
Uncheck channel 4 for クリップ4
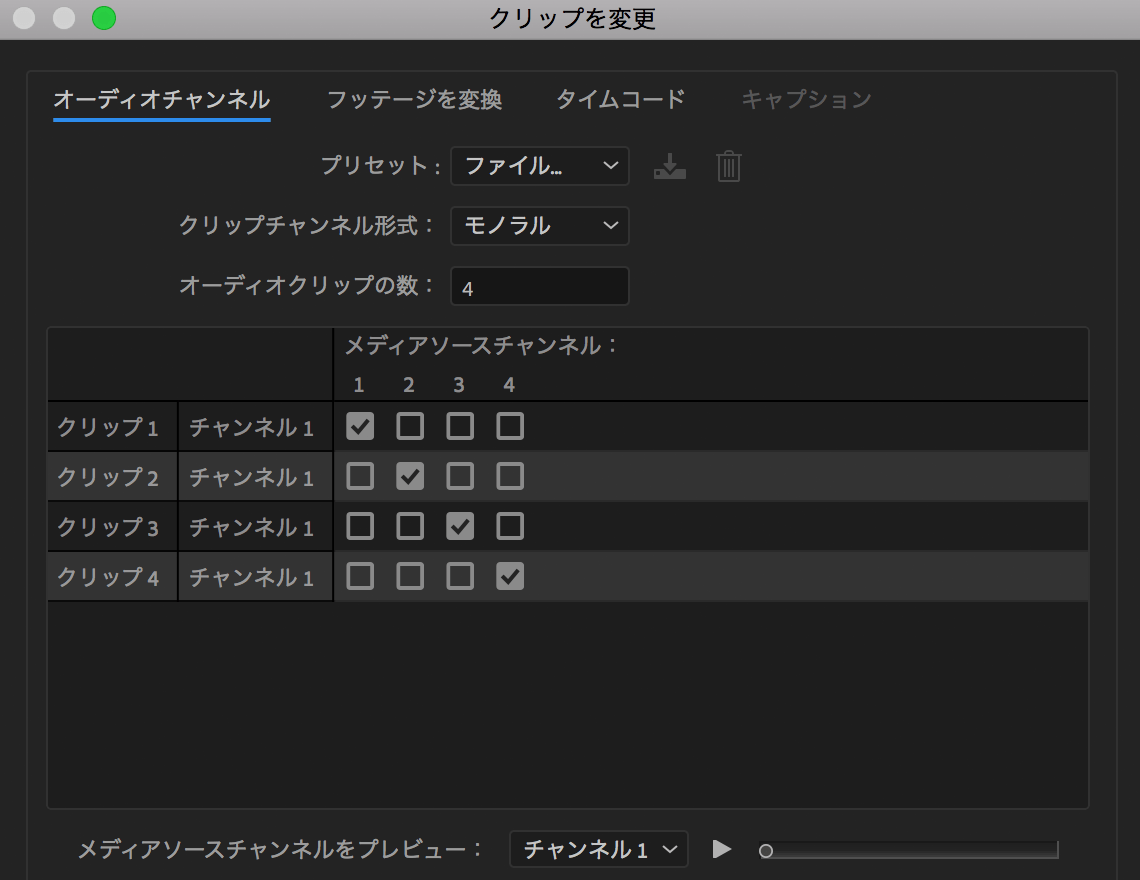(509, 576)
